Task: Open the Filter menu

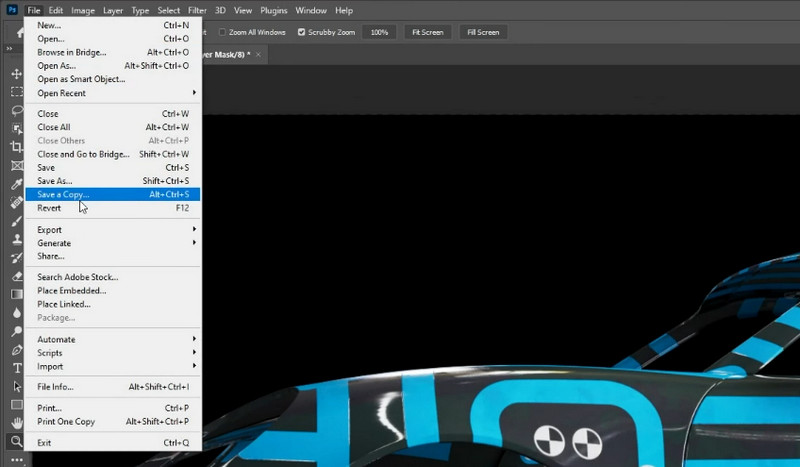Action: point(197,10)
